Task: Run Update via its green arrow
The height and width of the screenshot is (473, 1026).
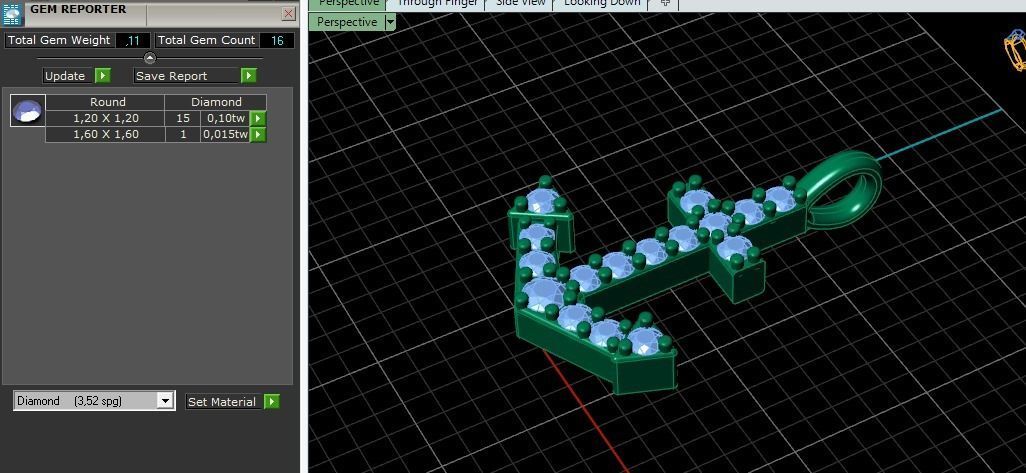Action: 103,76
